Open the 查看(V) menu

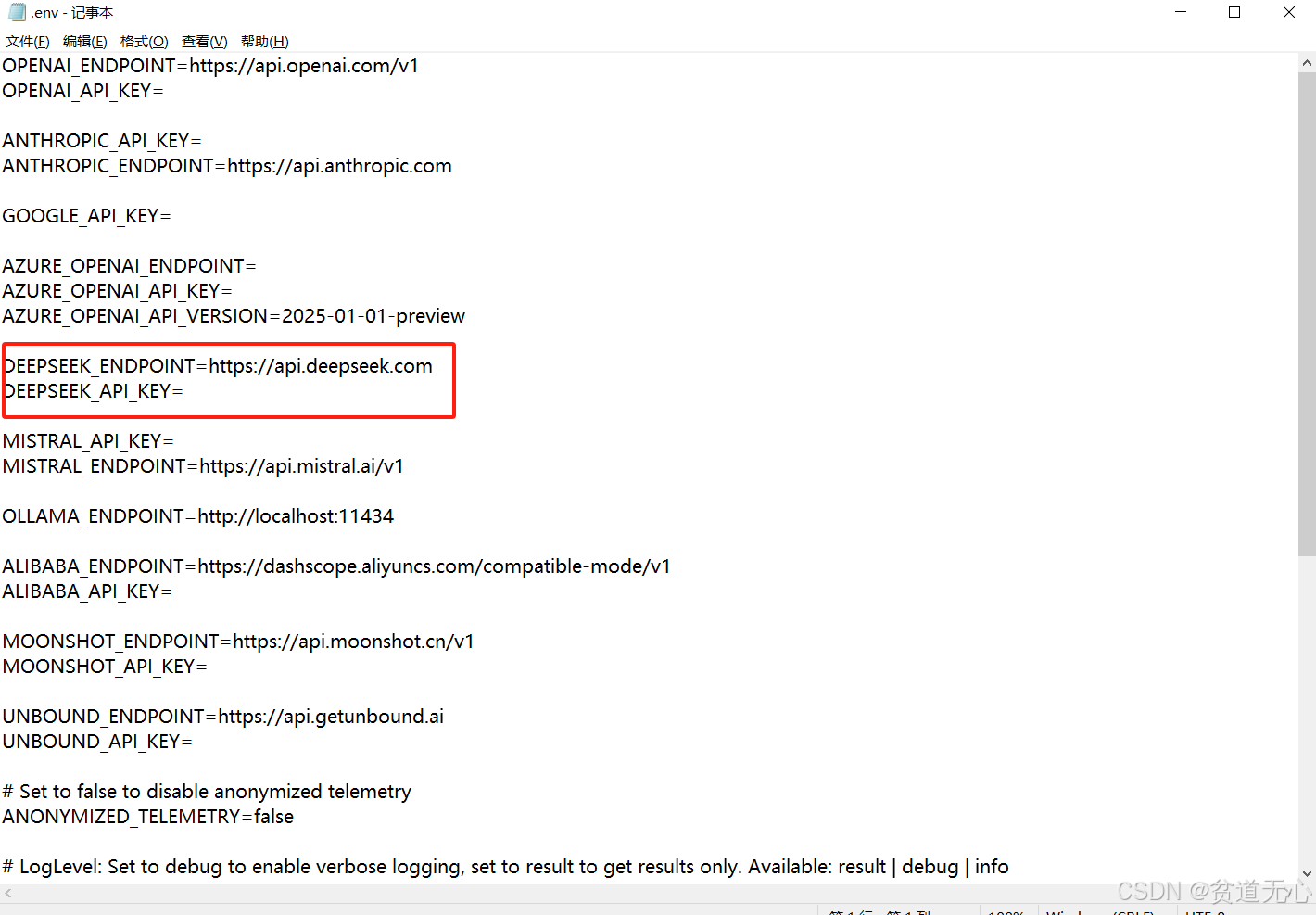tap(204, 42)
